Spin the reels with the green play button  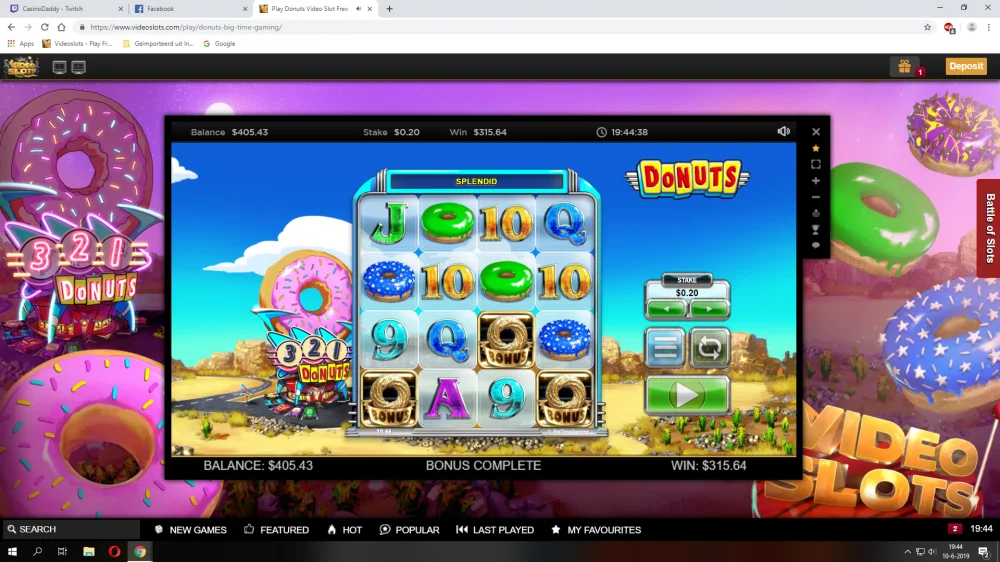pos(687,396)
